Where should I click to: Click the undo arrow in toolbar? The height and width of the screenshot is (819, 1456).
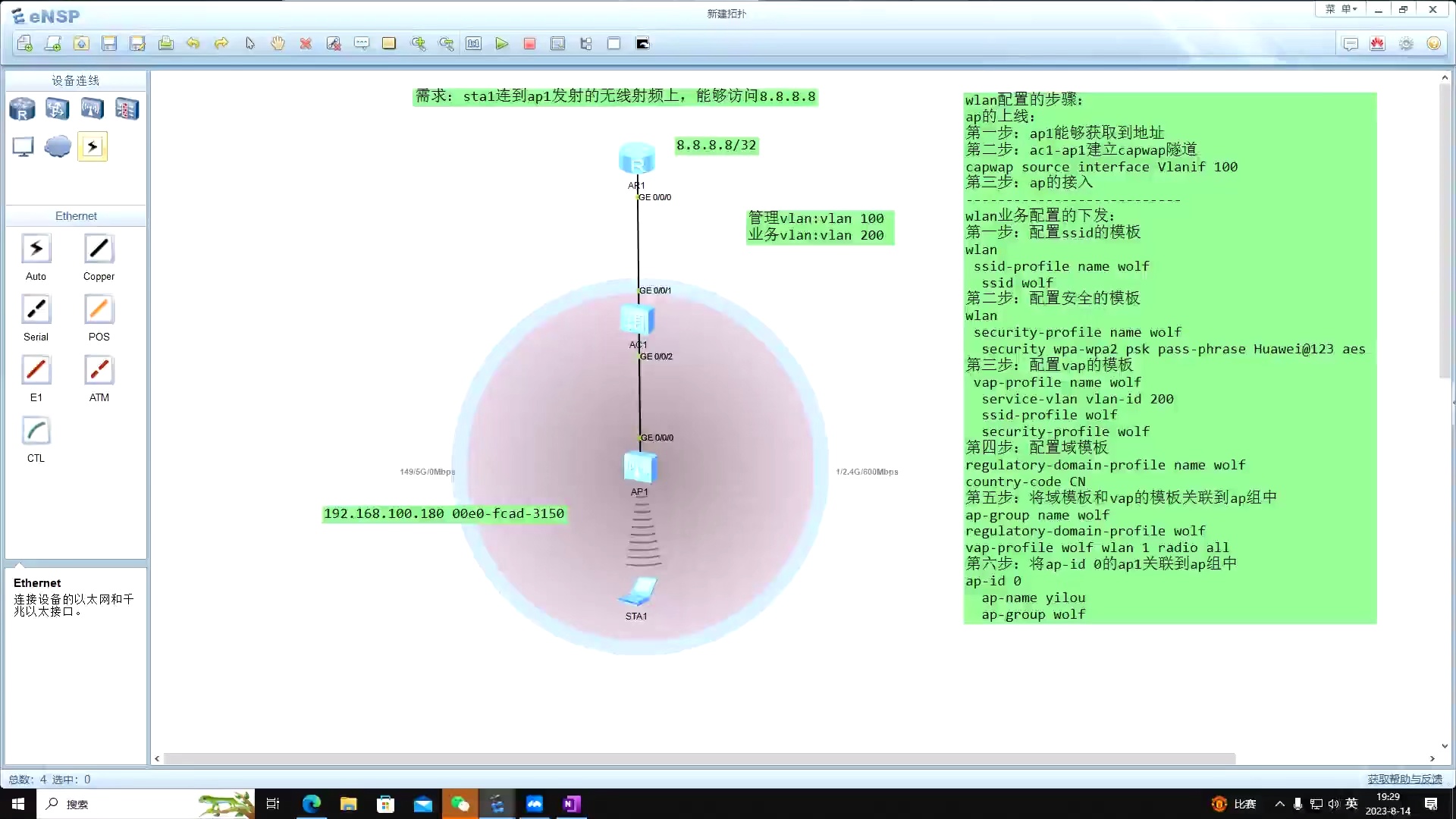(193, 44)
